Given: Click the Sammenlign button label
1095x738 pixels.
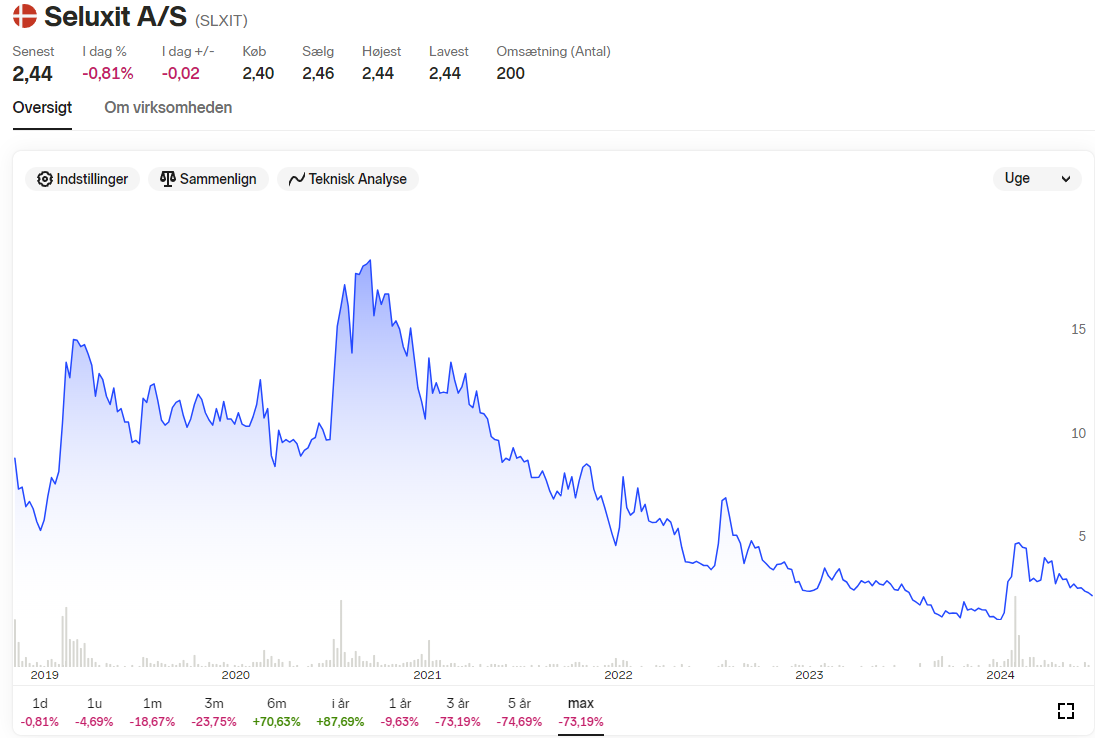Looking at the screenshot, I should click(x=218, y=179).
